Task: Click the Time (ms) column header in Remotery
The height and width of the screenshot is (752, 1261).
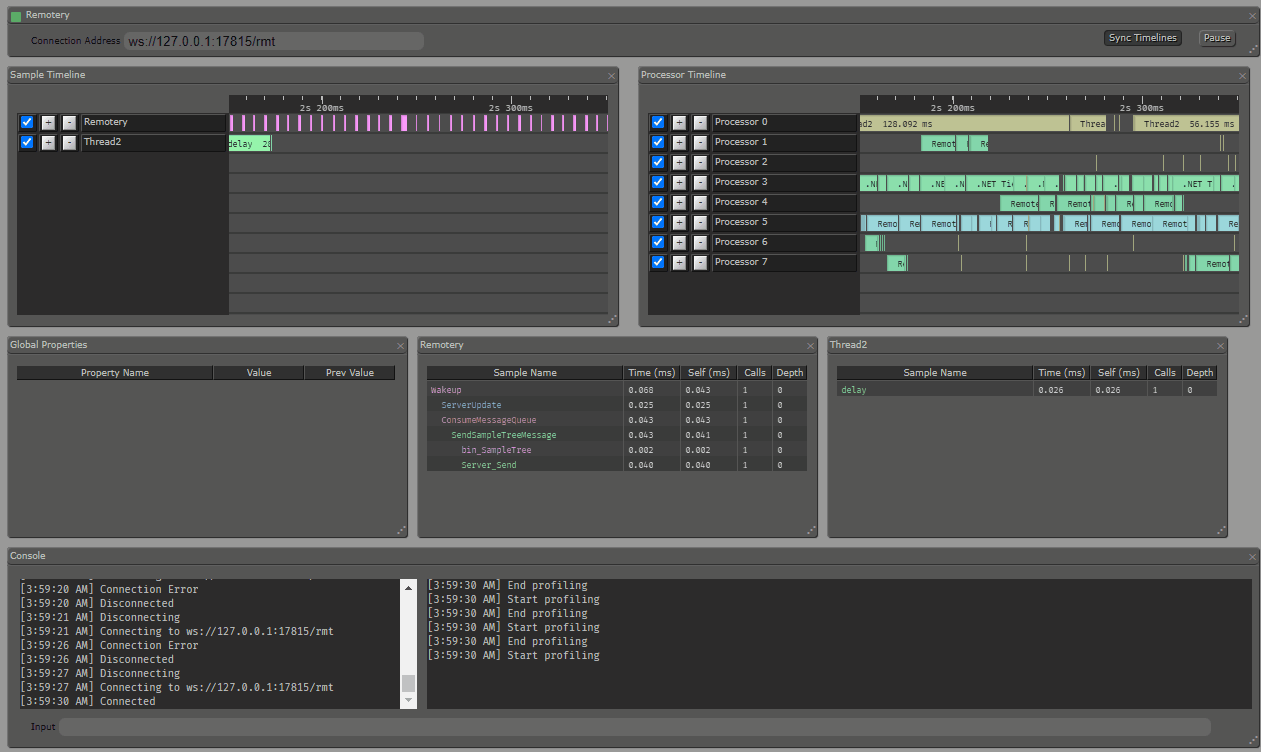Action: [652, 373]
